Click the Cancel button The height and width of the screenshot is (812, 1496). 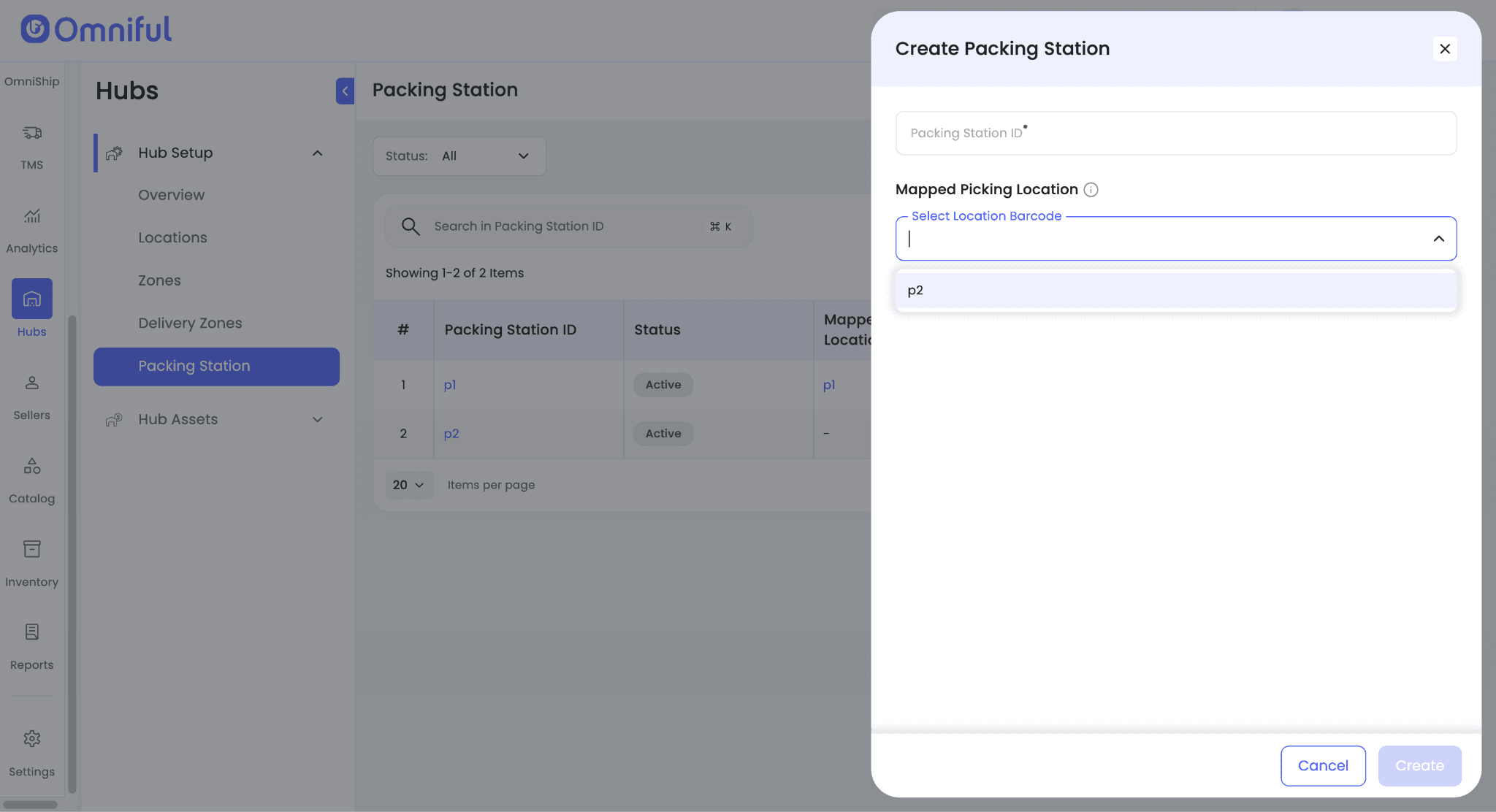(1322, 765)
